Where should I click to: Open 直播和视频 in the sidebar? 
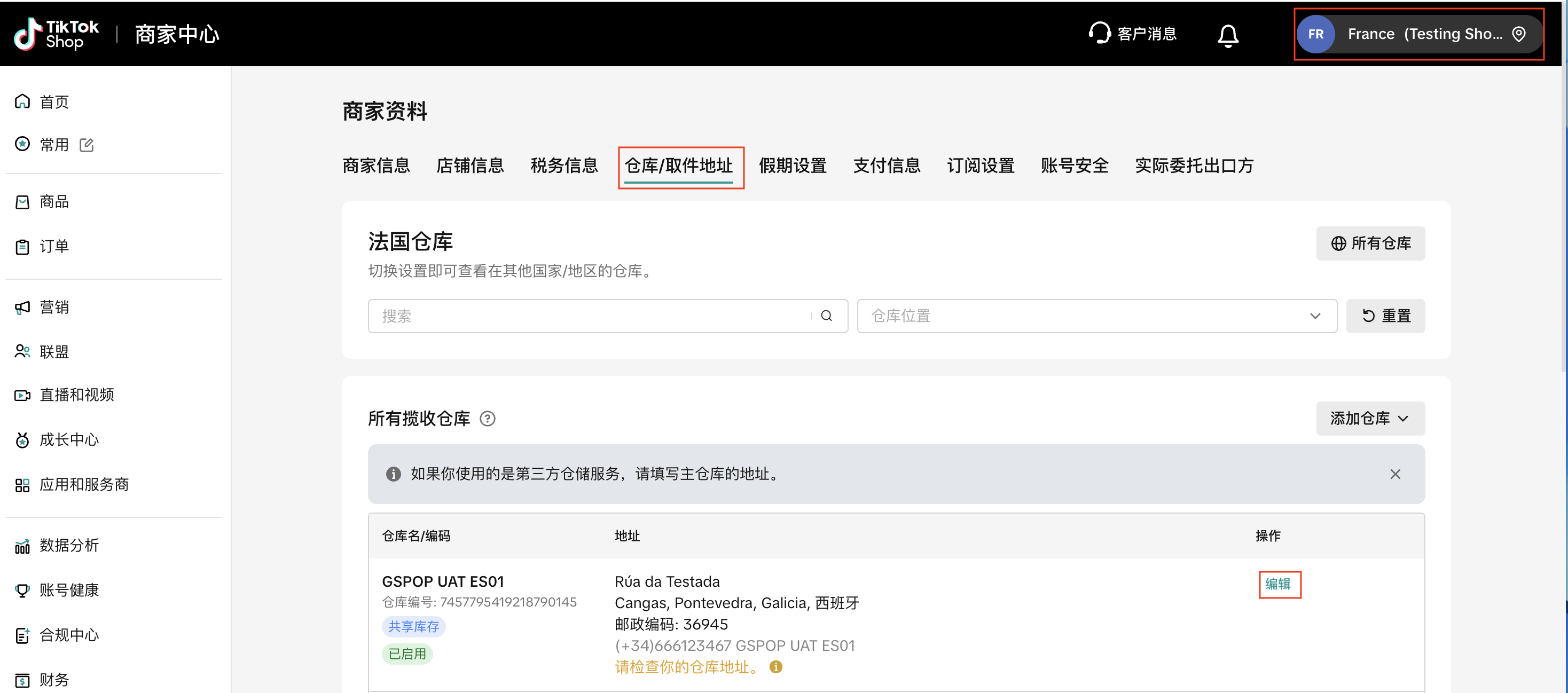[77, 395]
